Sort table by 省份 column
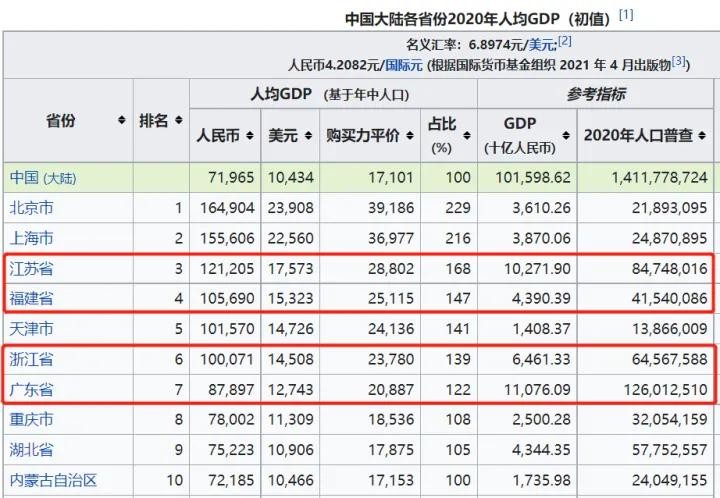 pyautogui.click(x=122, y=120)
